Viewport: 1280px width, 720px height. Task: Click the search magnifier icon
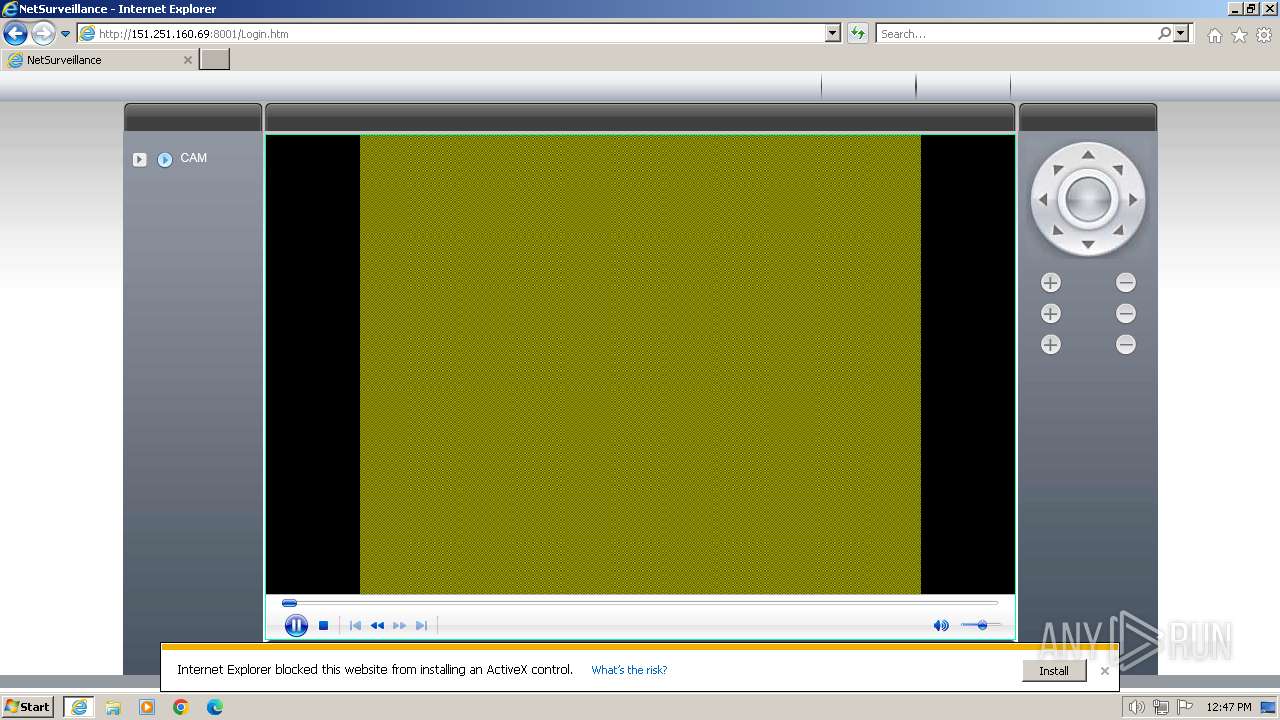(1164, 33)
